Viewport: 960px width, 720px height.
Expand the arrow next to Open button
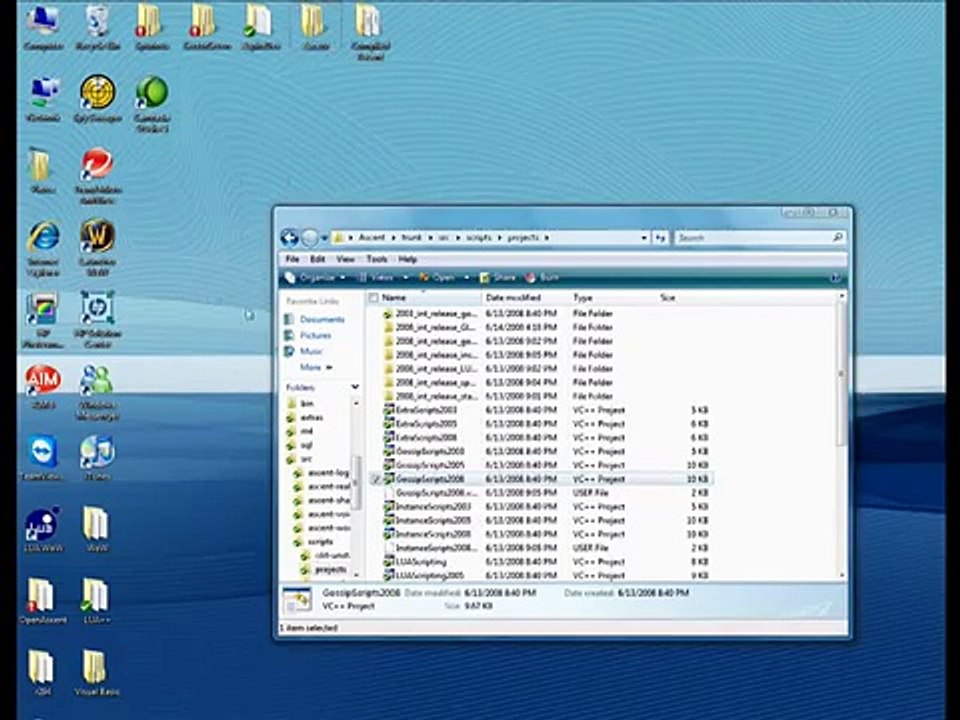467,278
